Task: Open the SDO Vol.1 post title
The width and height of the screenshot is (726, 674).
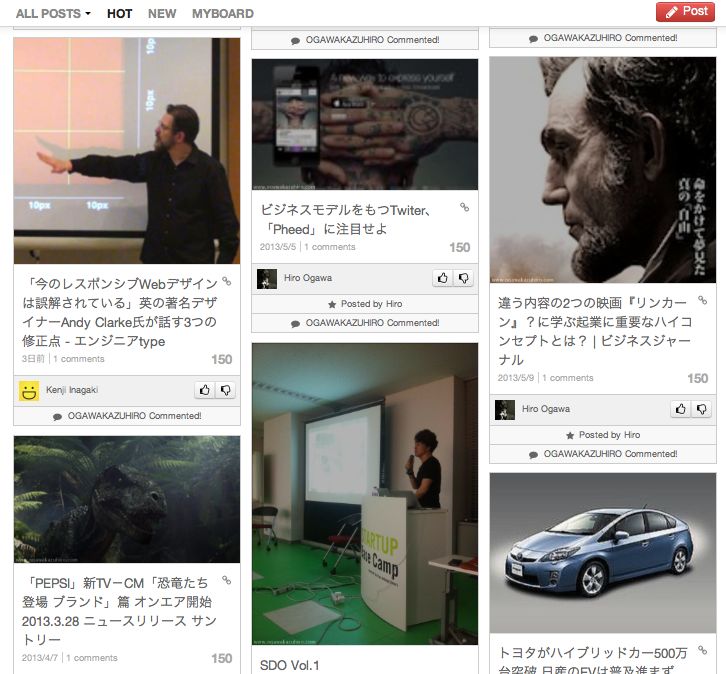Action: tap(289, 665)
